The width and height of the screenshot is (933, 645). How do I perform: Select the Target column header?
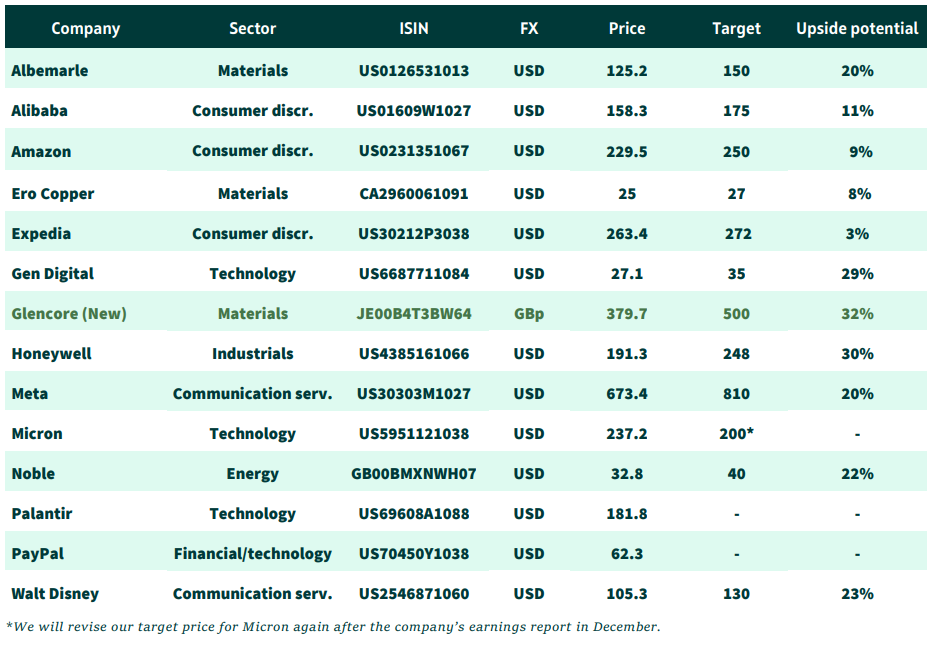pyautogui.click(x=736, y=29)
